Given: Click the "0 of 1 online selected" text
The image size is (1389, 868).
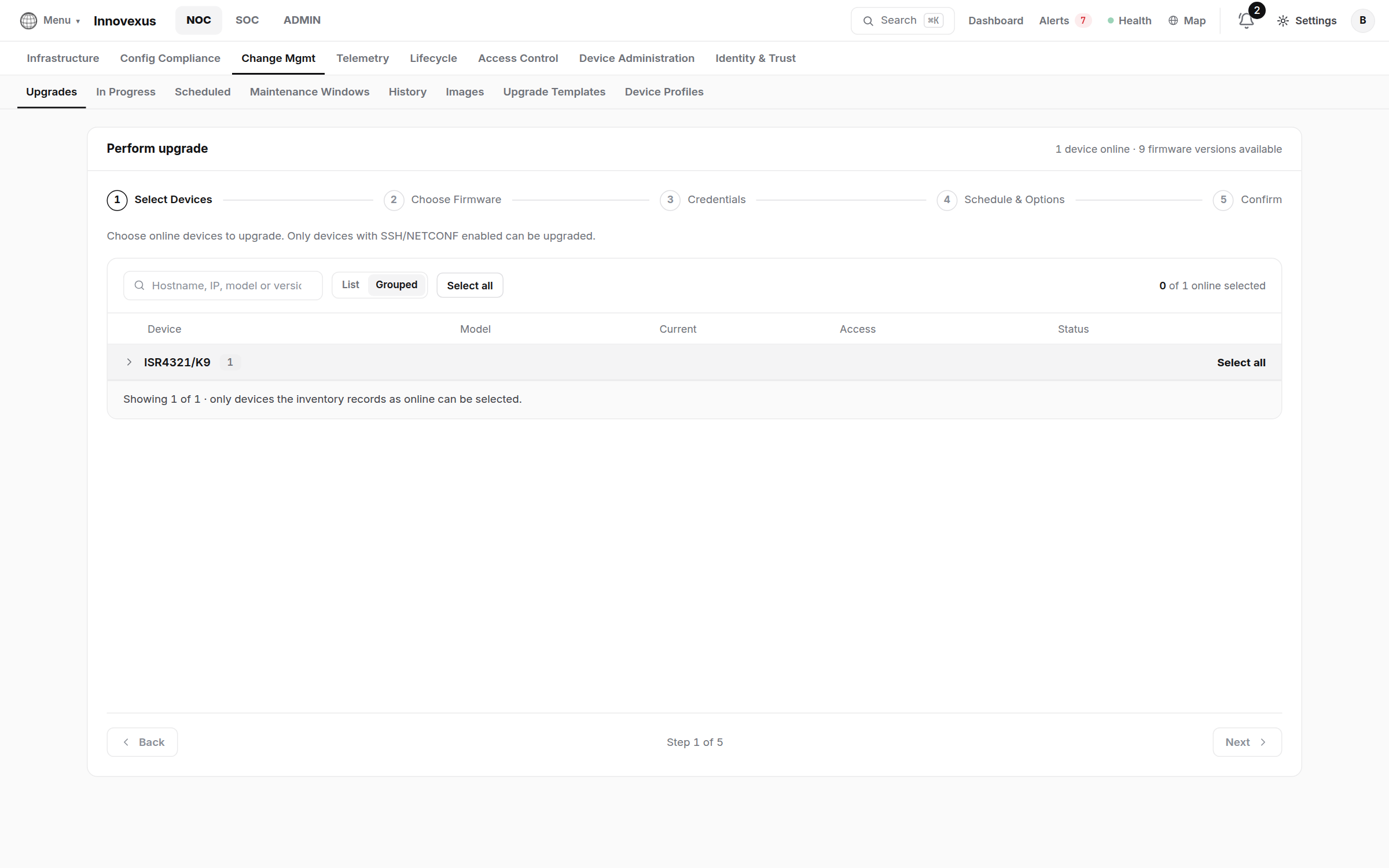Looking at the screenshot, I should [1212, 286].
